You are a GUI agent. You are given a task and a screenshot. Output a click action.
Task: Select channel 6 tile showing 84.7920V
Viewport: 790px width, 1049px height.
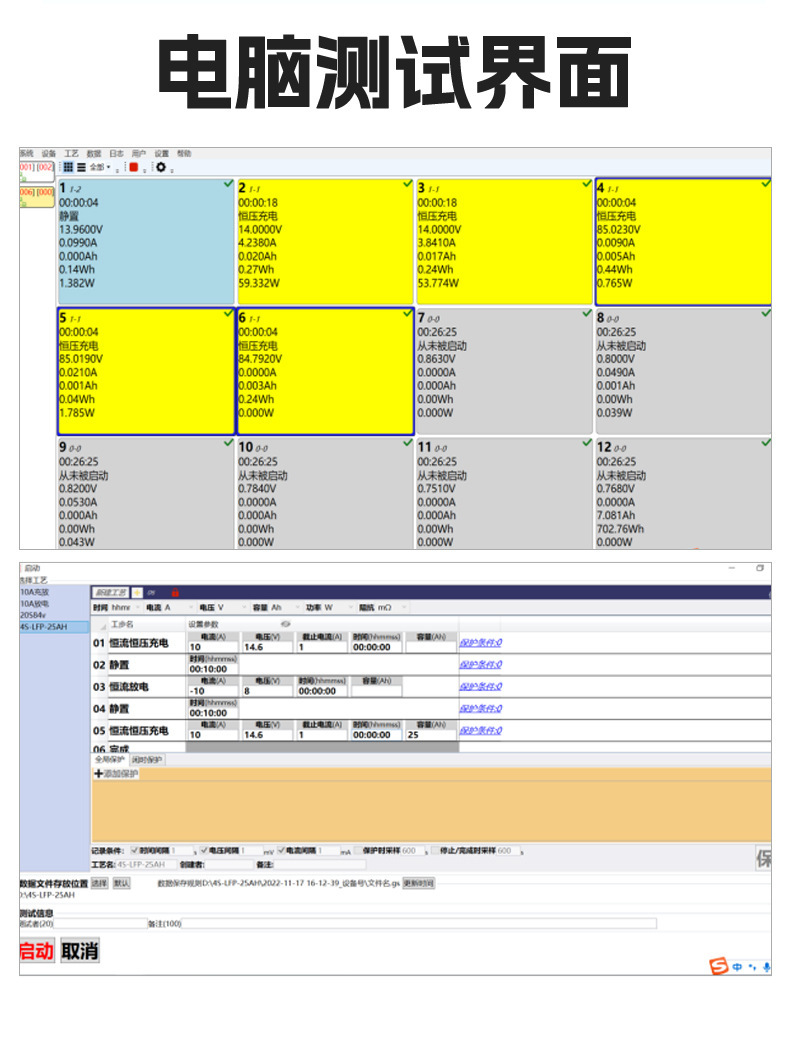point(324,371)
